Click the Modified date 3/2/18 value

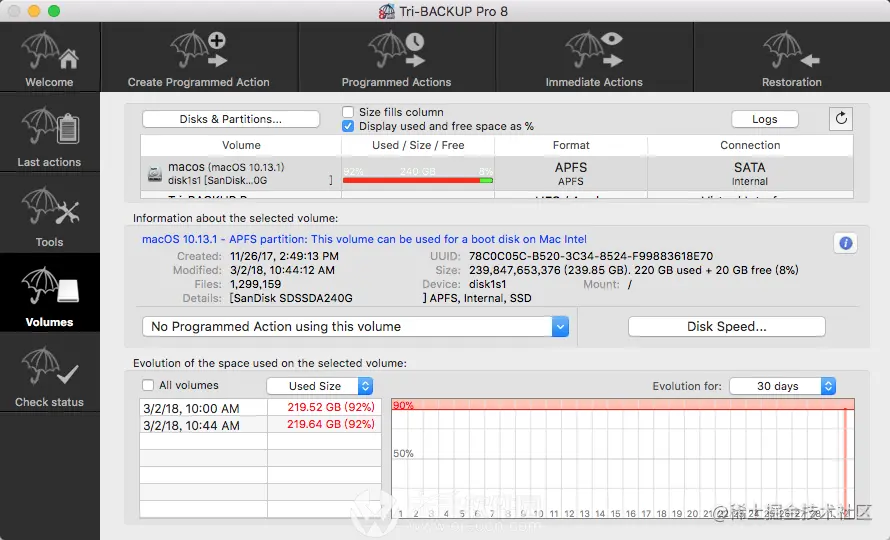[282, 270]
